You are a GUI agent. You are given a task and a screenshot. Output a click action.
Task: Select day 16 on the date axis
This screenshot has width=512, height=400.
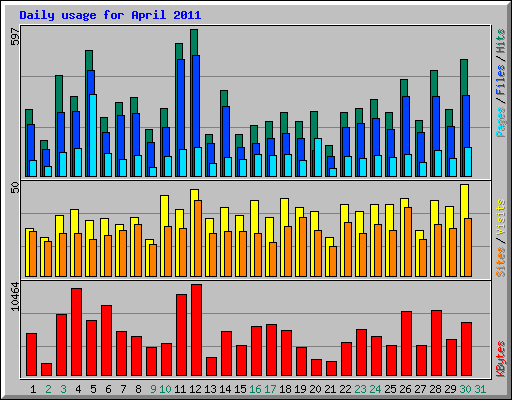tap(255, 389)
